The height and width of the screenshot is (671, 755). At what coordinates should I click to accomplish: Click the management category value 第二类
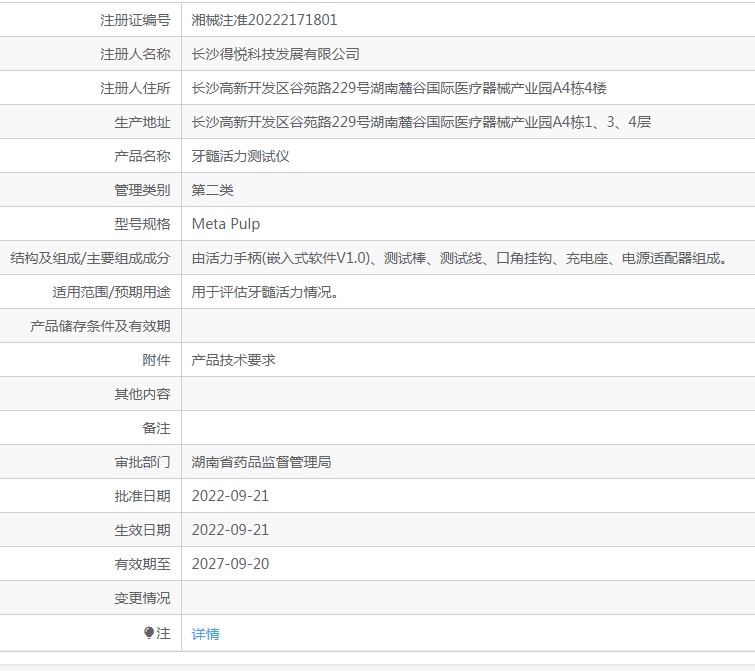[x=212, y=190]
